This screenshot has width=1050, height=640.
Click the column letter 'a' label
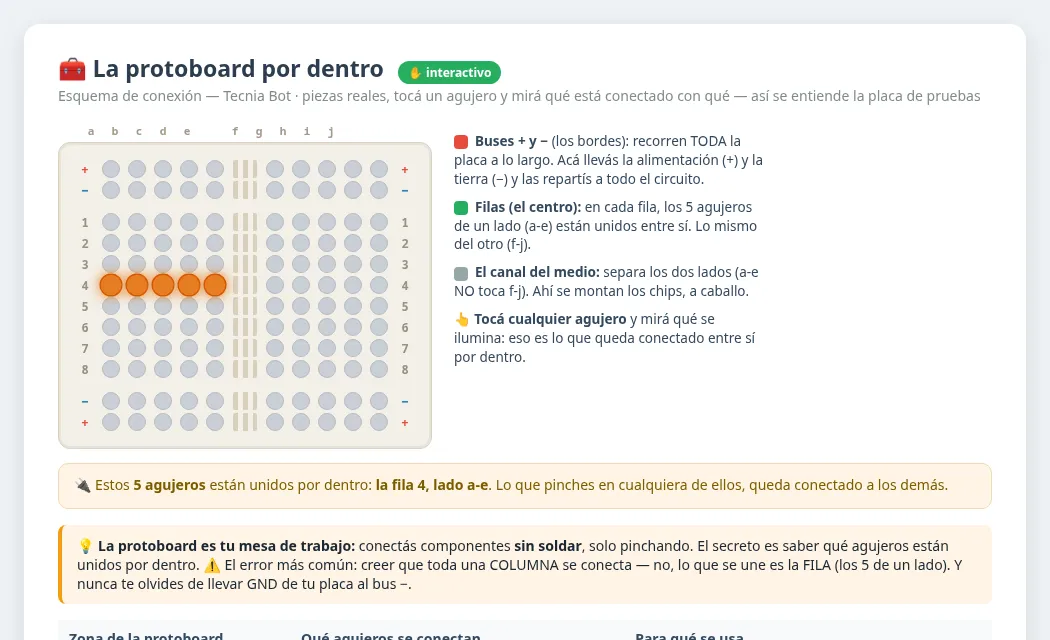tap(91, 131)
